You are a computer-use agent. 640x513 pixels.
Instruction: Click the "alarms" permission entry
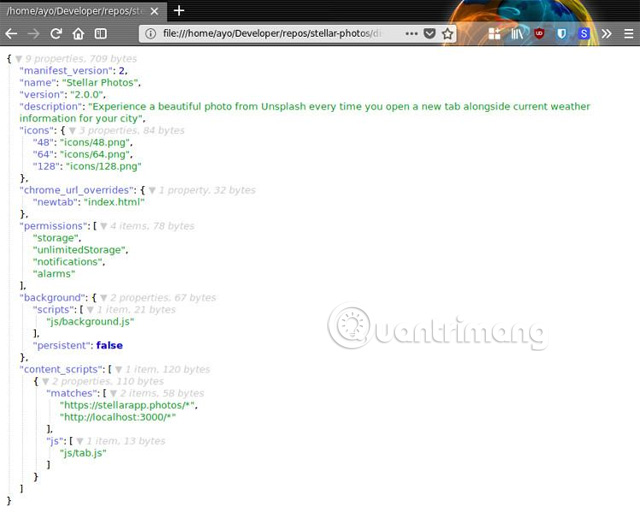[x=54, y=274]
